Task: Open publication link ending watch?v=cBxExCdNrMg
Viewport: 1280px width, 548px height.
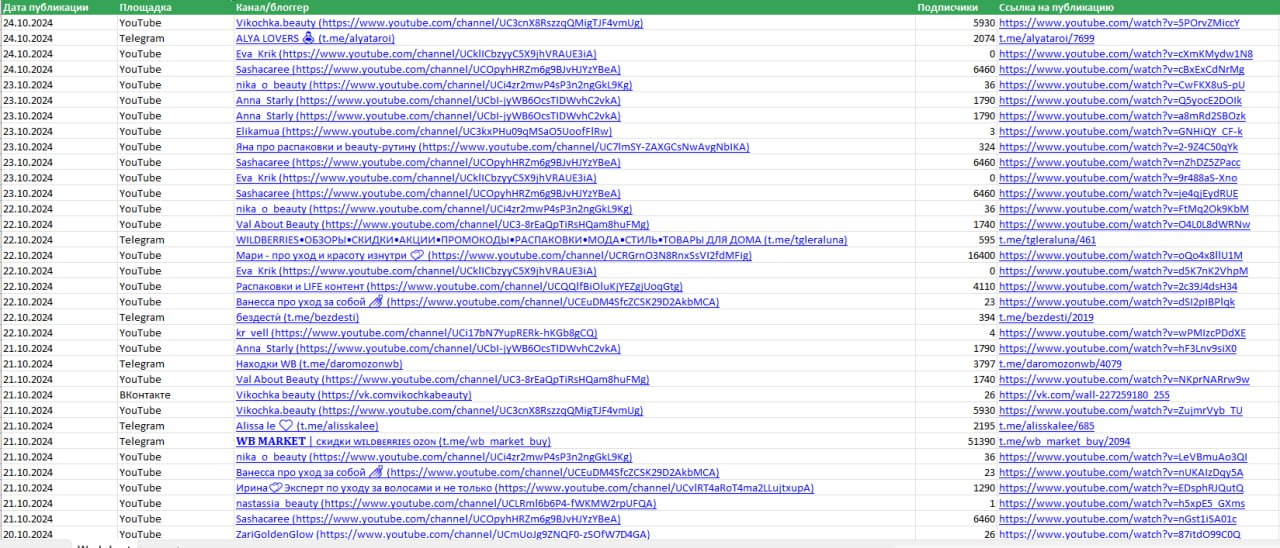Action: pos(1122,69)
